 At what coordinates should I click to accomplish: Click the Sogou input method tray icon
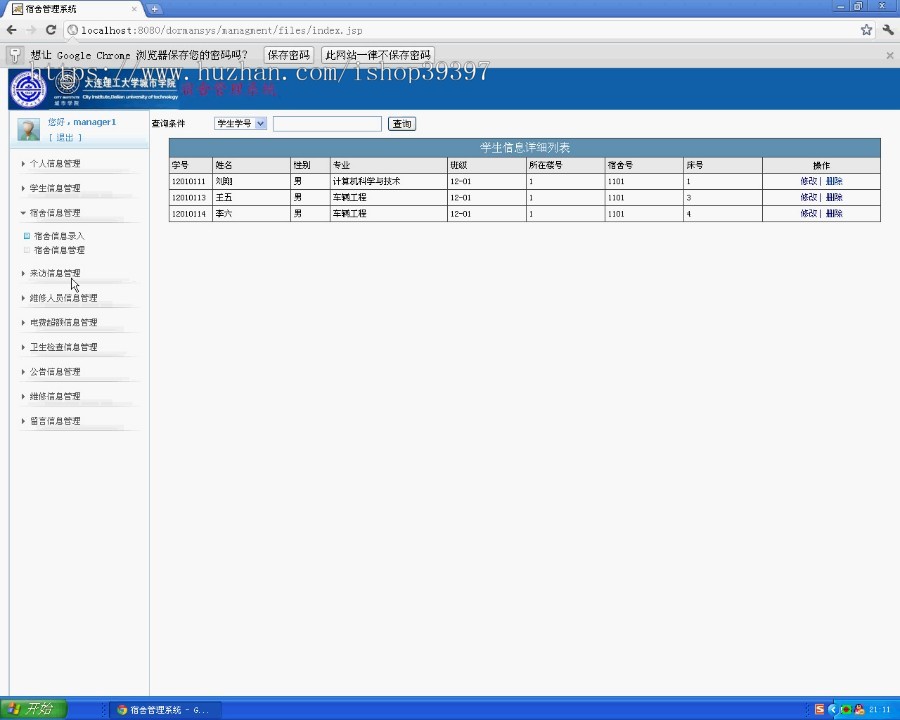[819, 710]
